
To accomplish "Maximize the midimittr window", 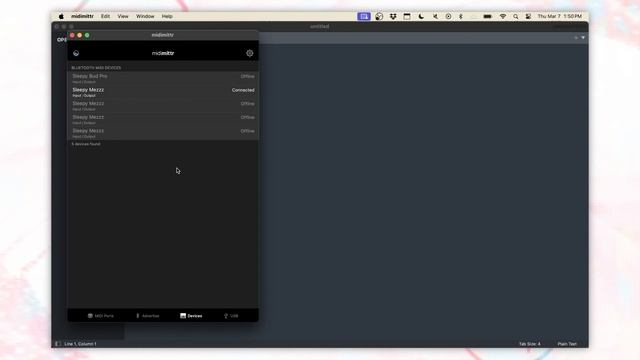I will coord(87,35).
